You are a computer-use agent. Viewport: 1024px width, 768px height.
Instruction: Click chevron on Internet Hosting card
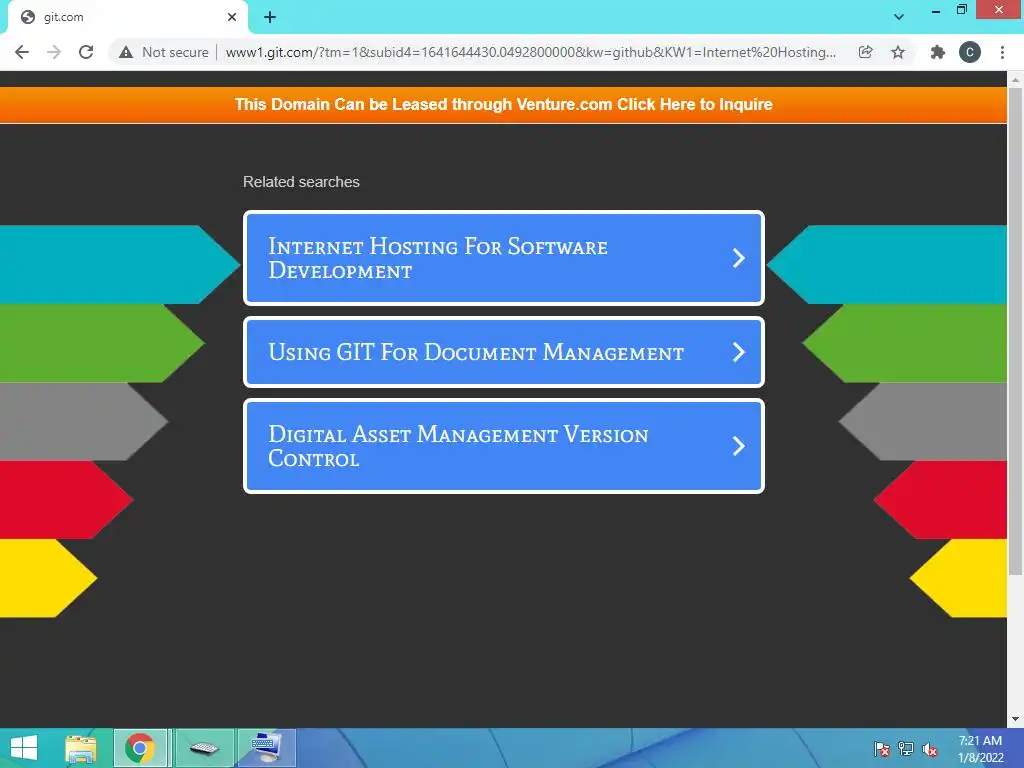pyautogui.click(x=739, y=258)
